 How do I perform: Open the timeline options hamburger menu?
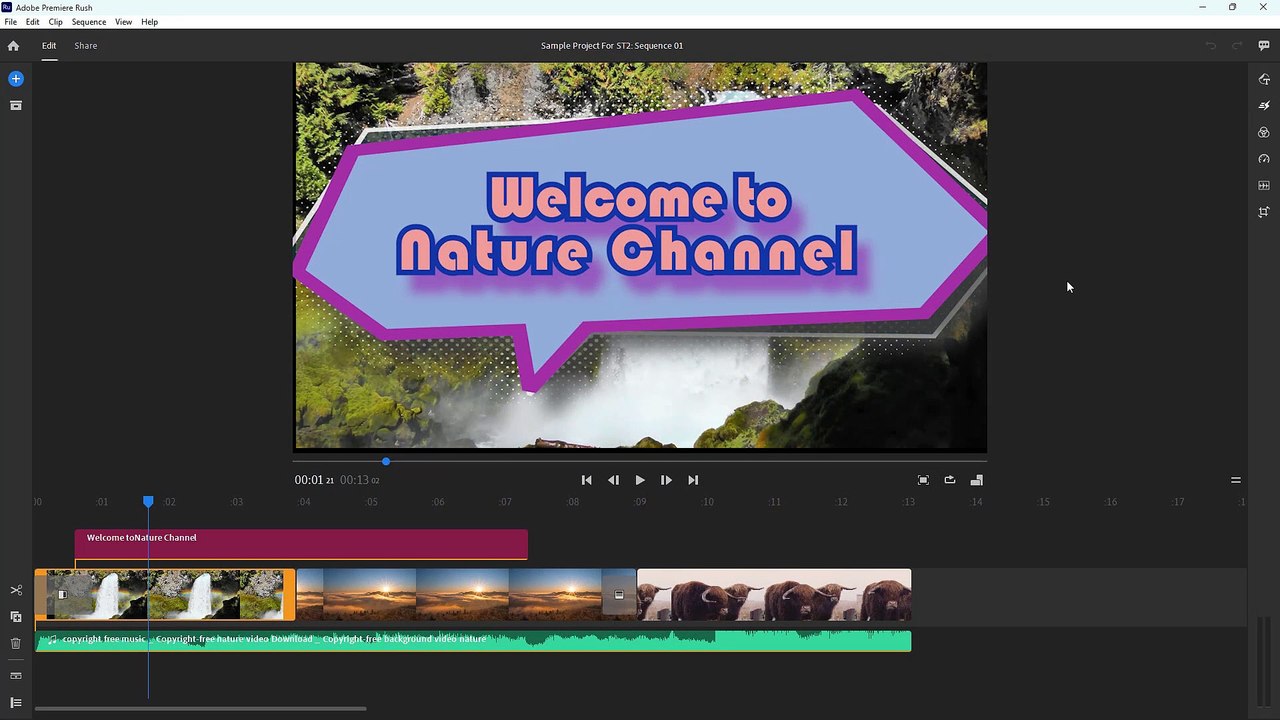1236,480
